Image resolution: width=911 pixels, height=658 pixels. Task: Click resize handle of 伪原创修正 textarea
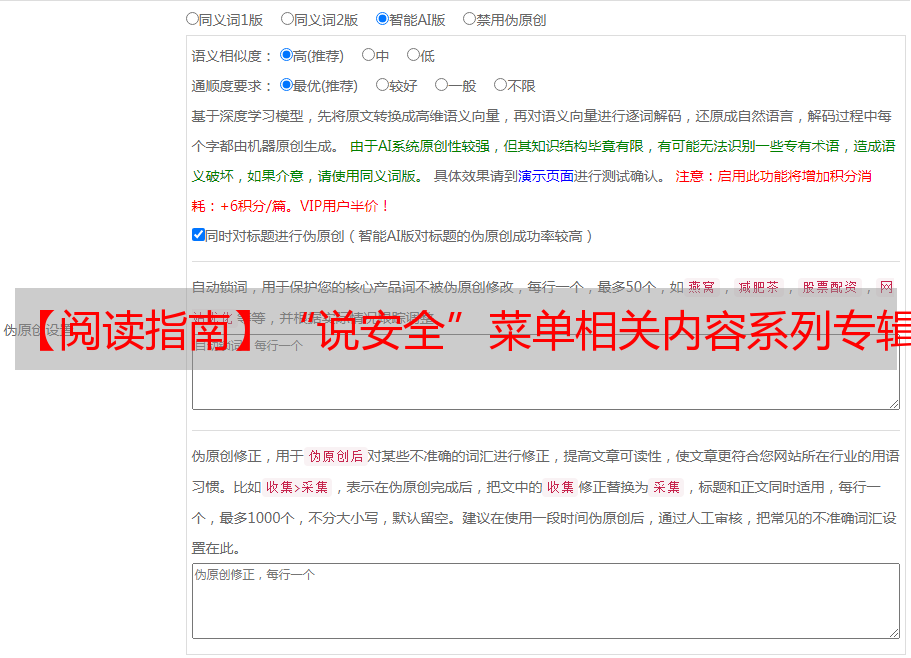894,633
